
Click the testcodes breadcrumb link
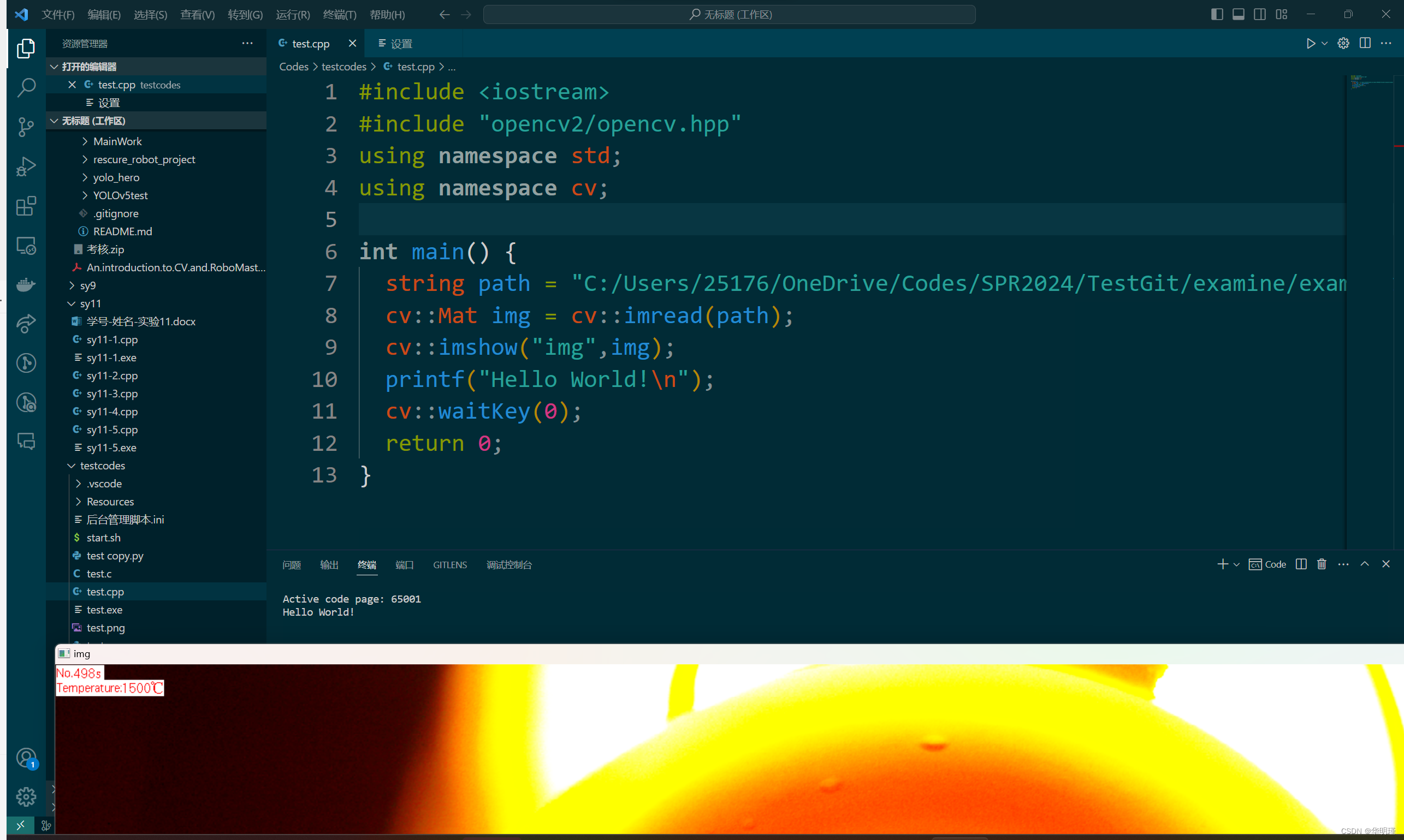[344, 66]
